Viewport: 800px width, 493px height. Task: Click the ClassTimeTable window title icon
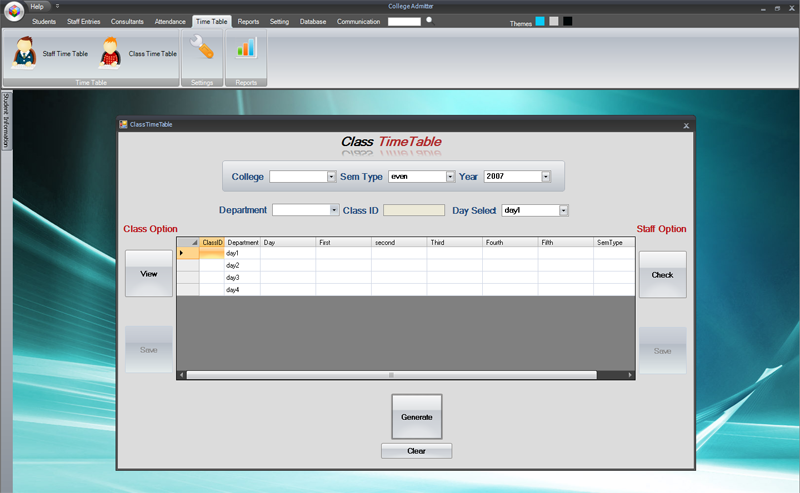pos(123,124)
